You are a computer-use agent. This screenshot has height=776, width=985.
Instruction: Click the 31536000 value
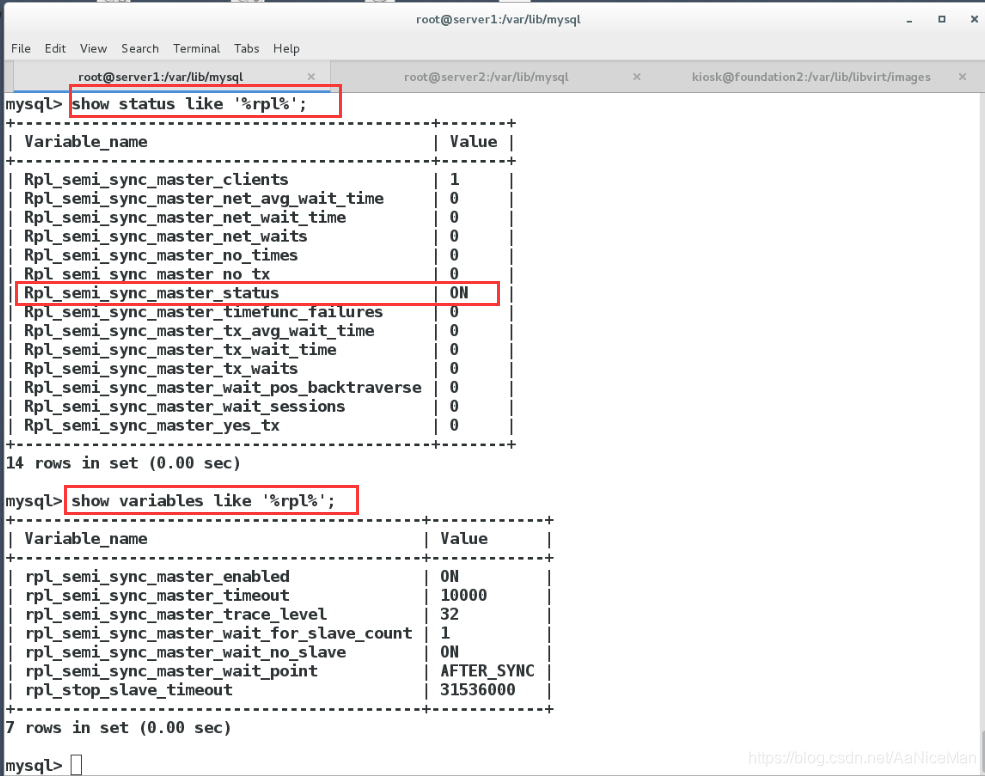[477, 689]
